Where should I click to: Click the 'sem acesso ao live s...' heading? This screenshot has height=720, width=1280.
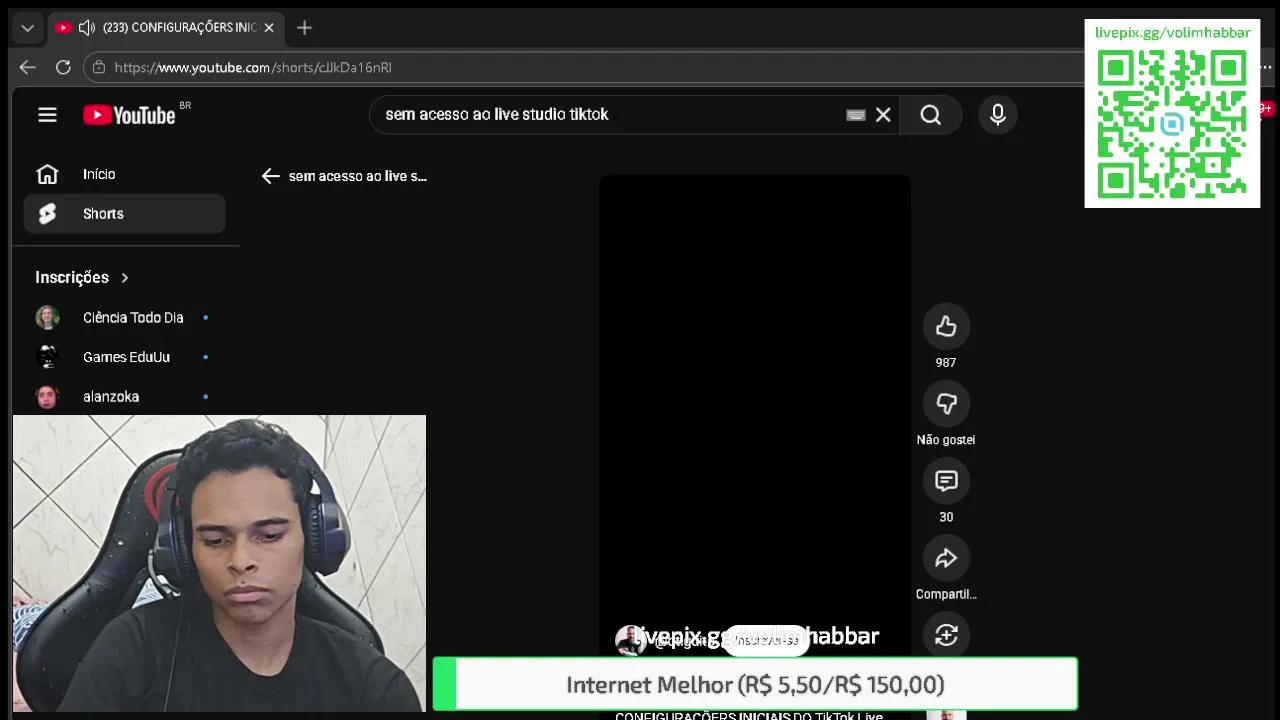pyautogui.click(x=358, y=176)
